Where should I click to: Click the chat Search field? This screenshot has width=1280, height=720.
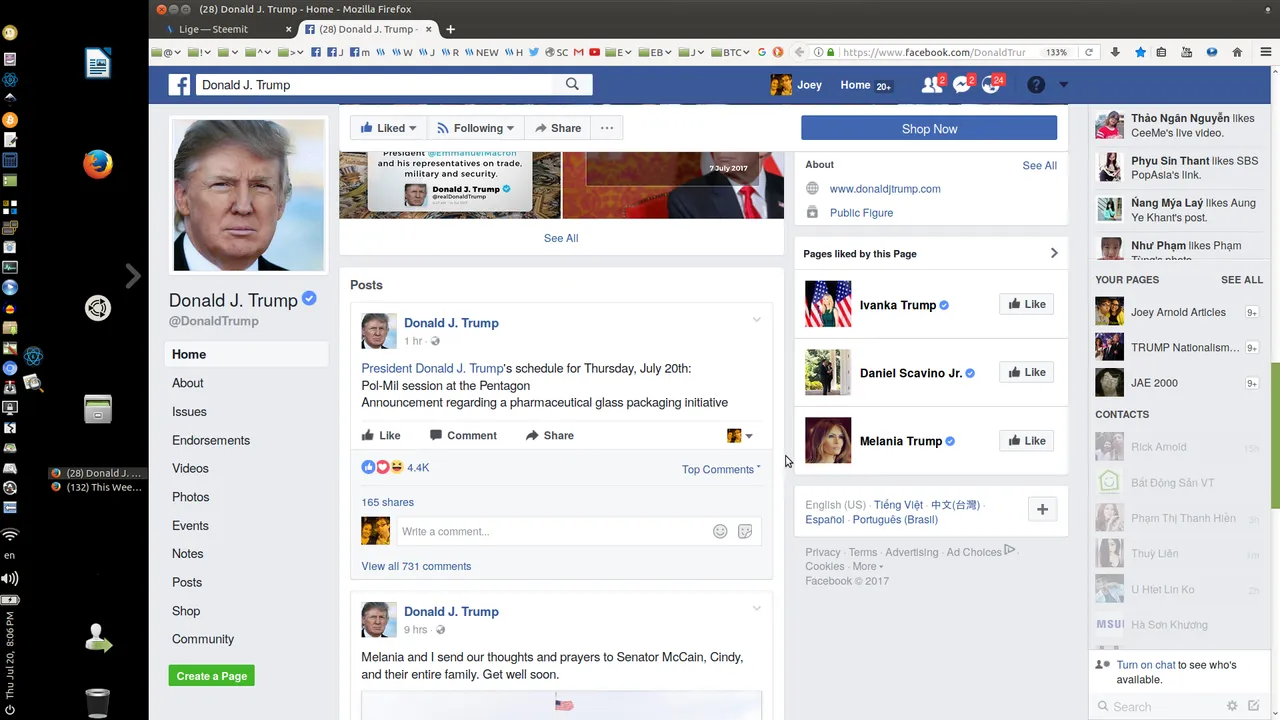tap(1160, 706)
